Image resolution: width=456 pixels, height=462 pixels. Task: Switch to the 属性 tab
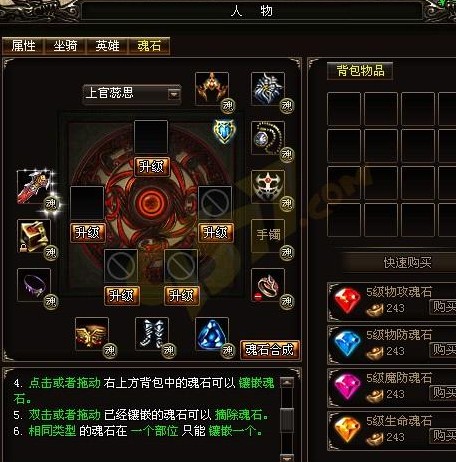pyautogui.click(x=23, y=46)
